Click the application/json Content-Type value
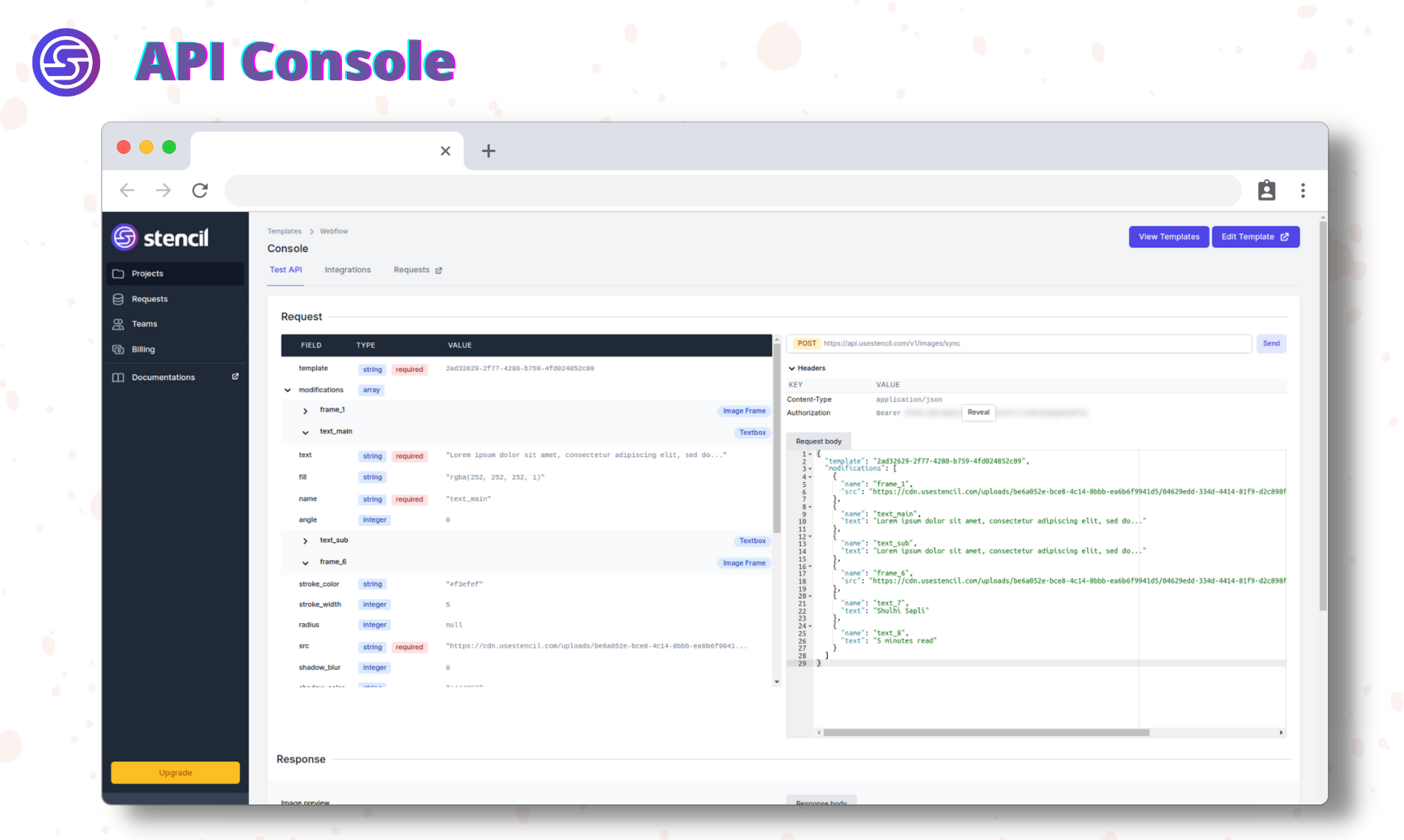 coord(909,399)
